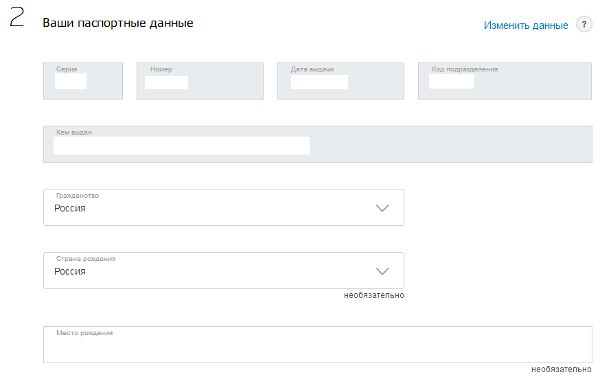Select the 'Серия' passport field

pos(83,81)
